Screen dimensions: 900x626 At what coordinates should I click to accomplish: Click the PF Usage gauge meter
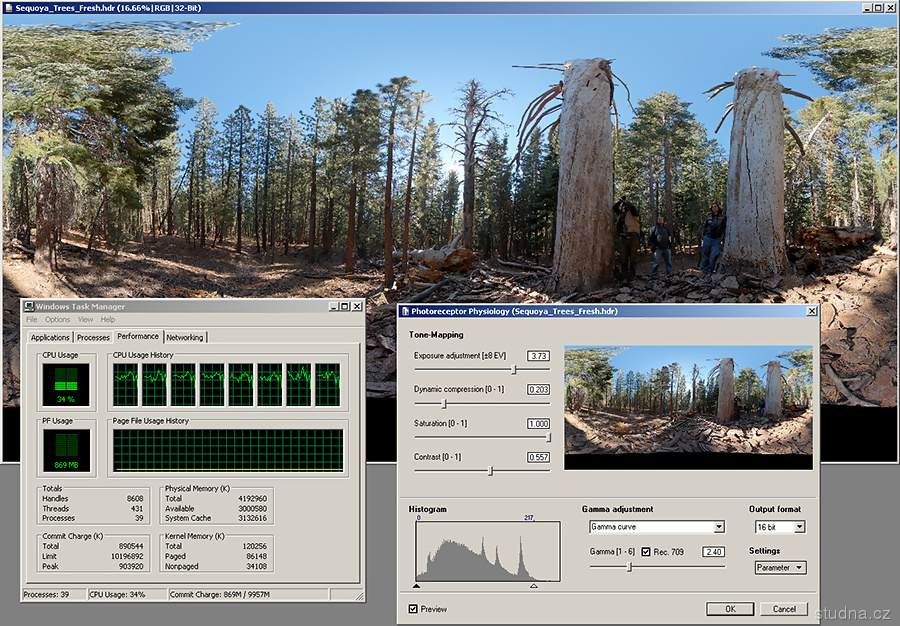(x=66, y=451)
